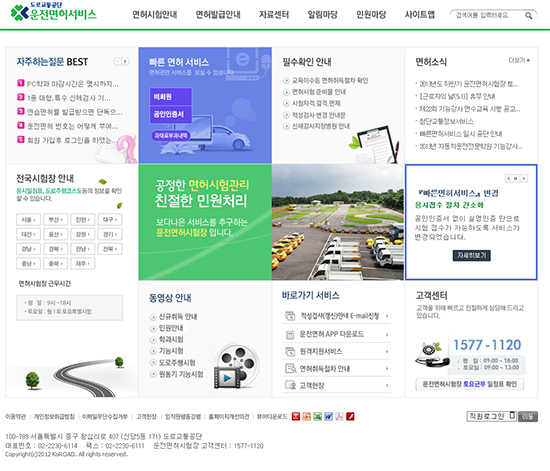Click the 자세히보기 button
This screenshot has width=550, height=471.
pyautogui.click(x=471, y=255)
